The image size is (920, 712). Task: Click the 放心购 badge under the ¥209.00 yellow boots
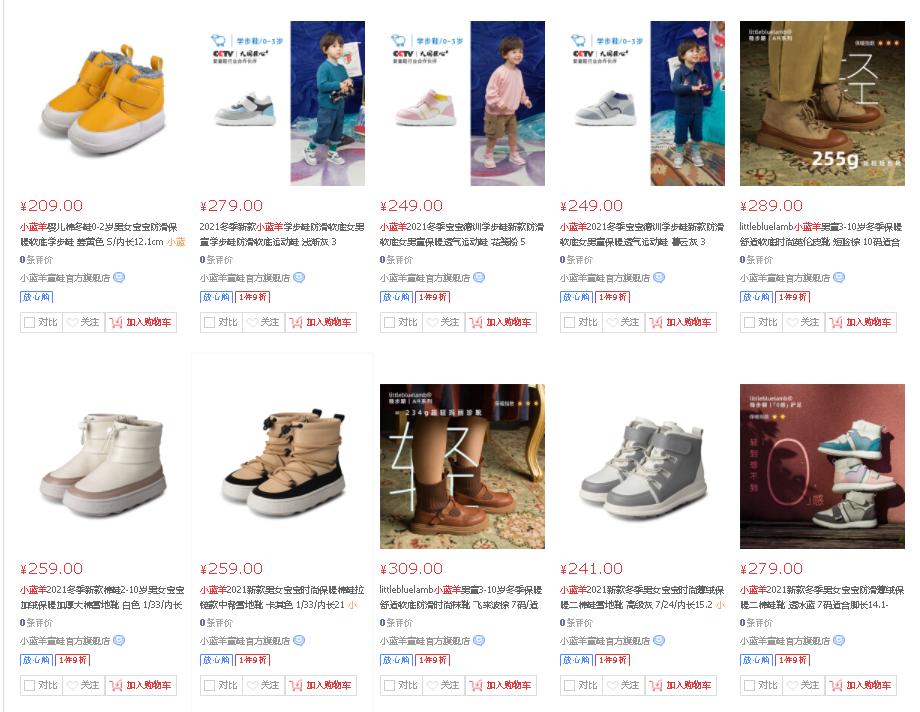click(36, 297)
